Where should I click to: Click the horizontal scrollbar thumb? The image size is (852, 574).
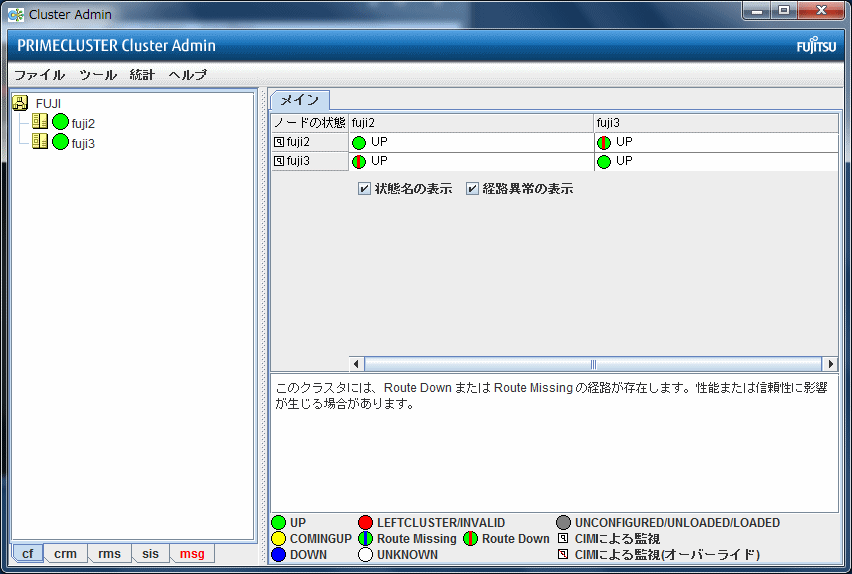[593, 364]
